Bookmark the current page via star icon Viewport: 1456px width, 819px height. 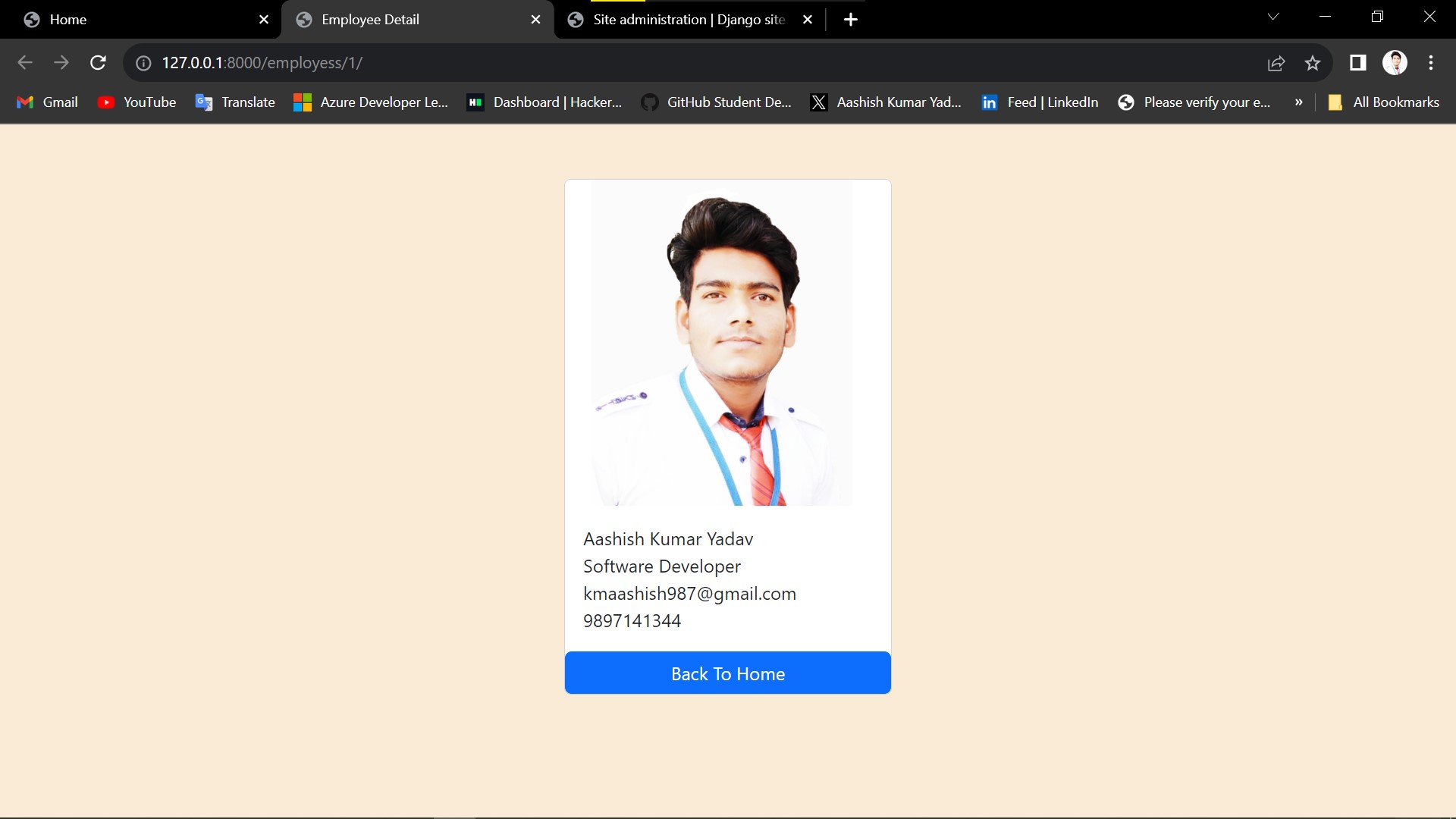pyautogui.click(x=1313, y=63)
